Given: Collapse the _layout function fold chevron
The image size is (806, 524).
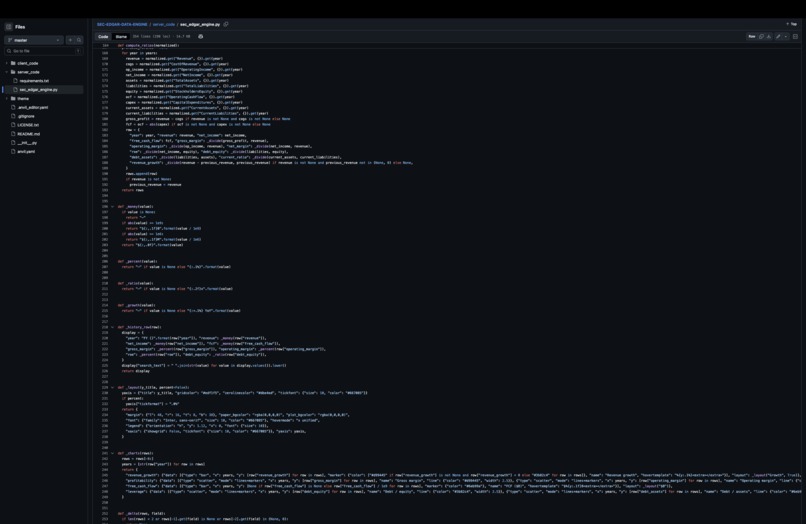Looking at the screenshot, I should pyautogui.click(x=113, y=387).
